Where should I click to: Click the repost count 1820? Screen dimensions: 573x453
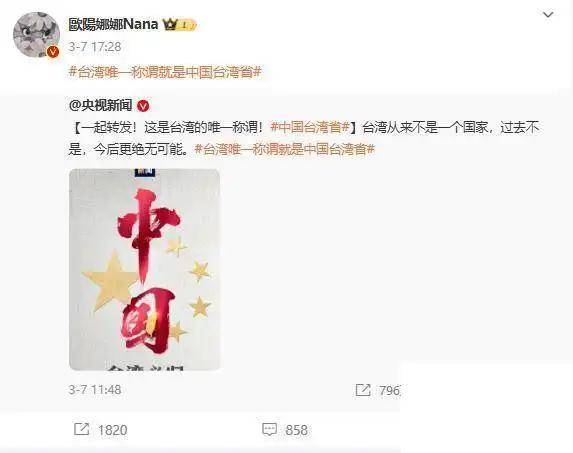113,430
